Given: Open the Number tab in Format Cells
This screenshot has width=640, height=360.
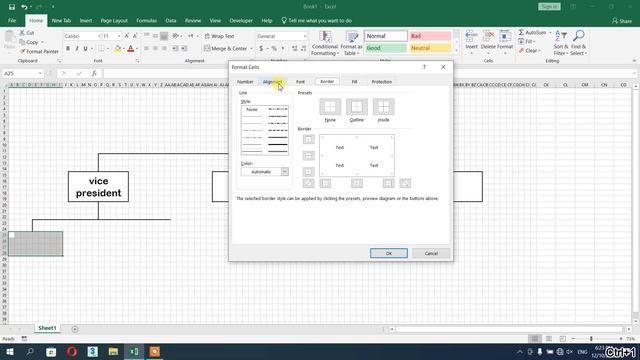Looking at the screenshot, I should (x=245, y=82).
